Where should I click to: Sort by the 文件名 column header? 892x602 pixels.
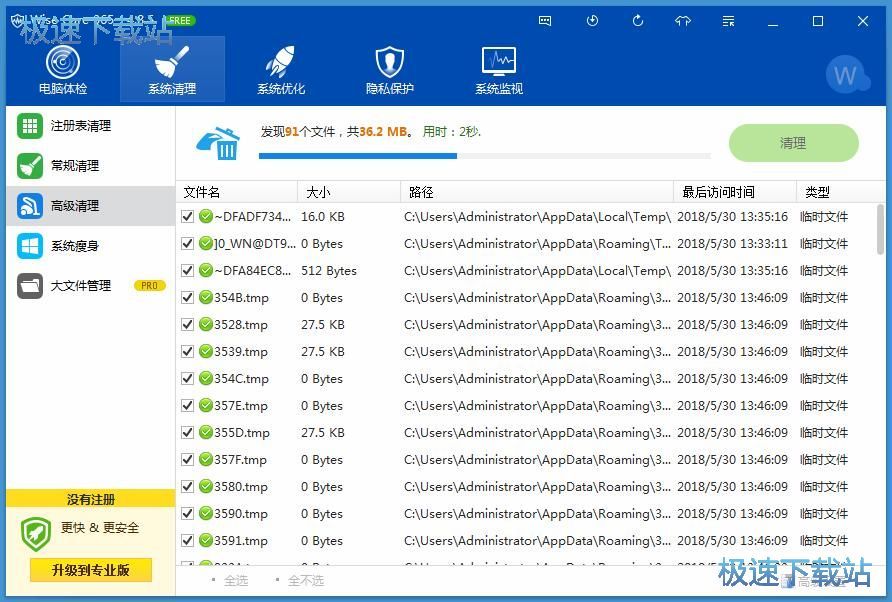237,192
